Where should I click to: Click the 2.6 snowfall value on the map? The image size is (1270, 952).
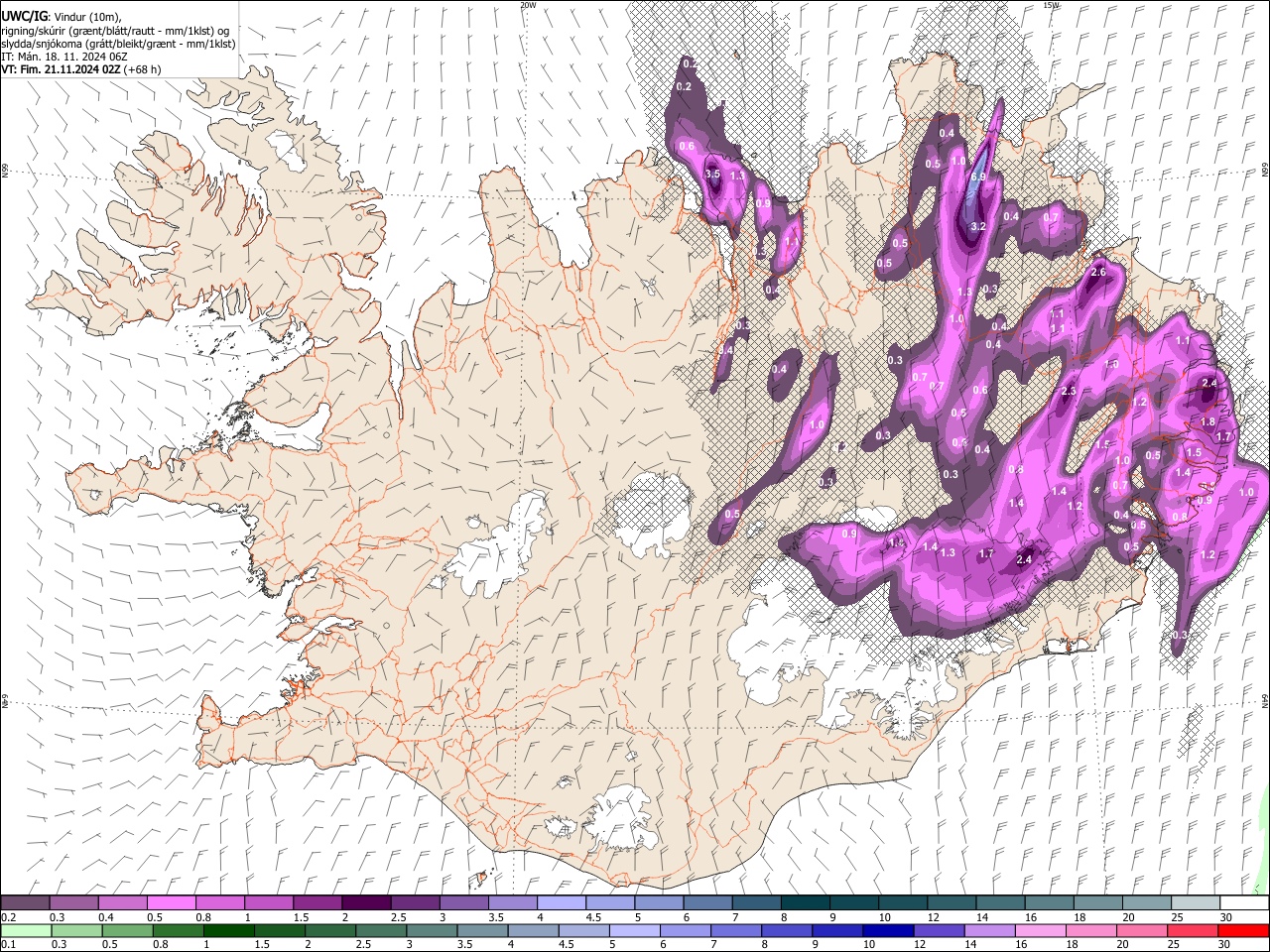pos(1098,272)
